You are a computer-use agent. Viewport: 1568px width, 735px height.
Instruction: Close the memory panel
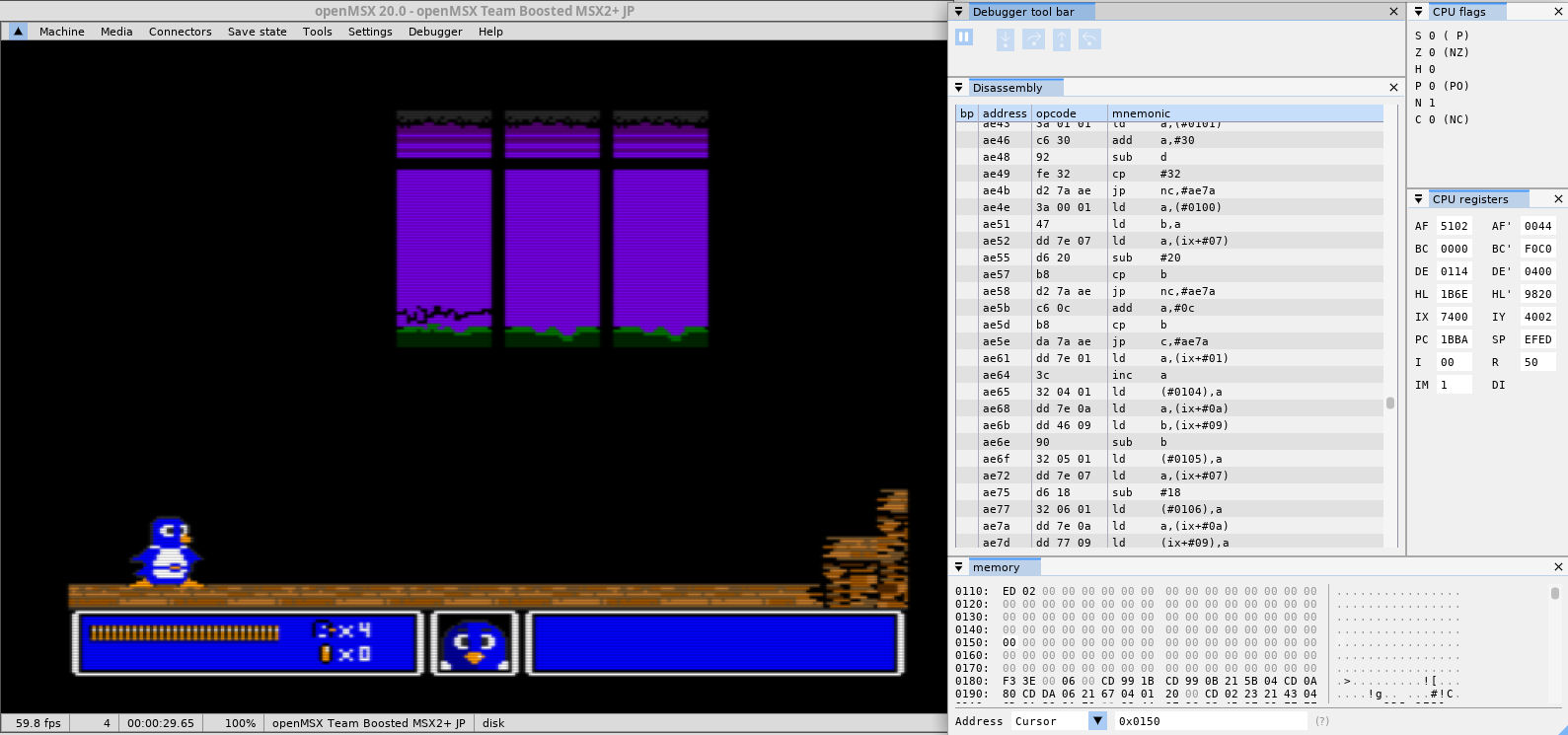(1558, 567)
